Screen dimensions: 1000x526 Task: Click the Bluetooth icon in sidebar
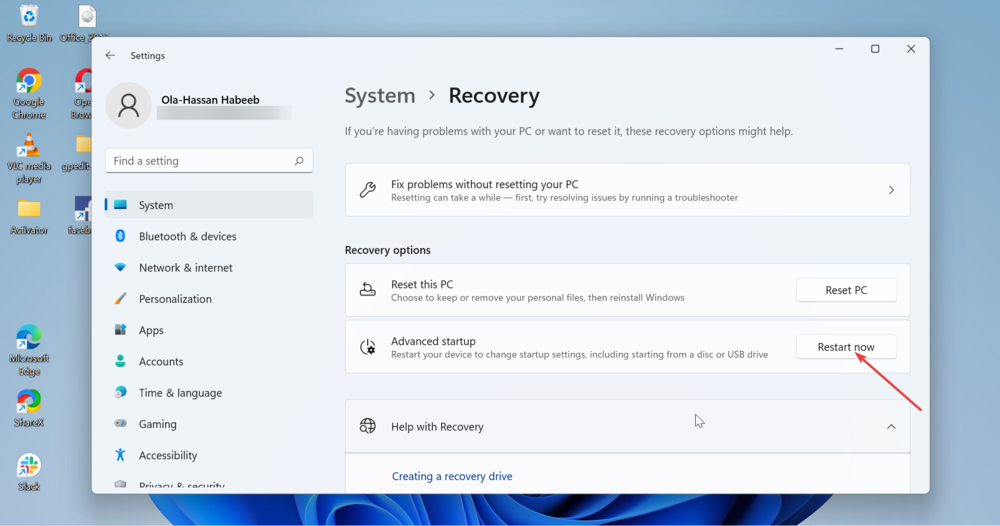[x=120, y=236]
